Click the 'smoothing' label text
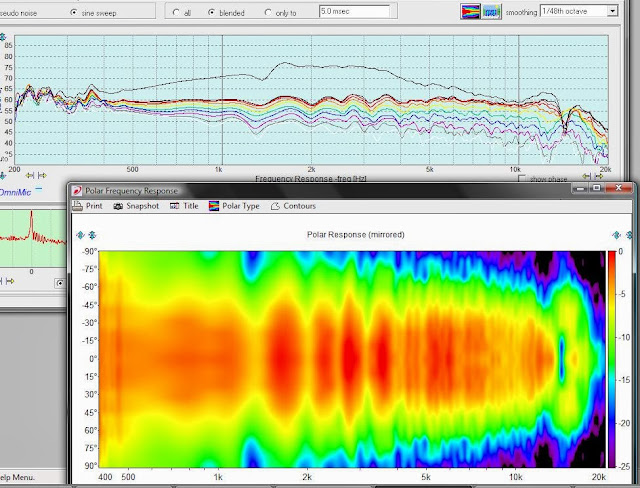This screenshot has width=640, height=488. 521,12
